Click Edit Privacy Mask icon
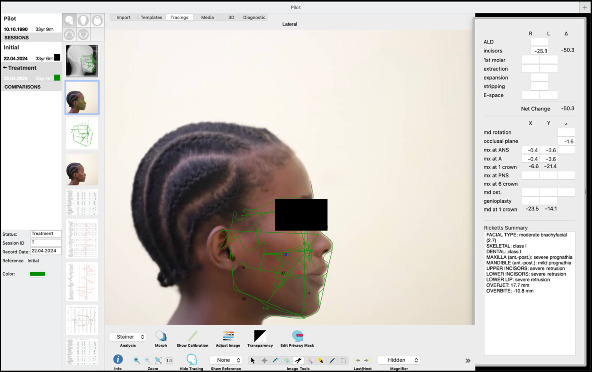 point(298,336)
